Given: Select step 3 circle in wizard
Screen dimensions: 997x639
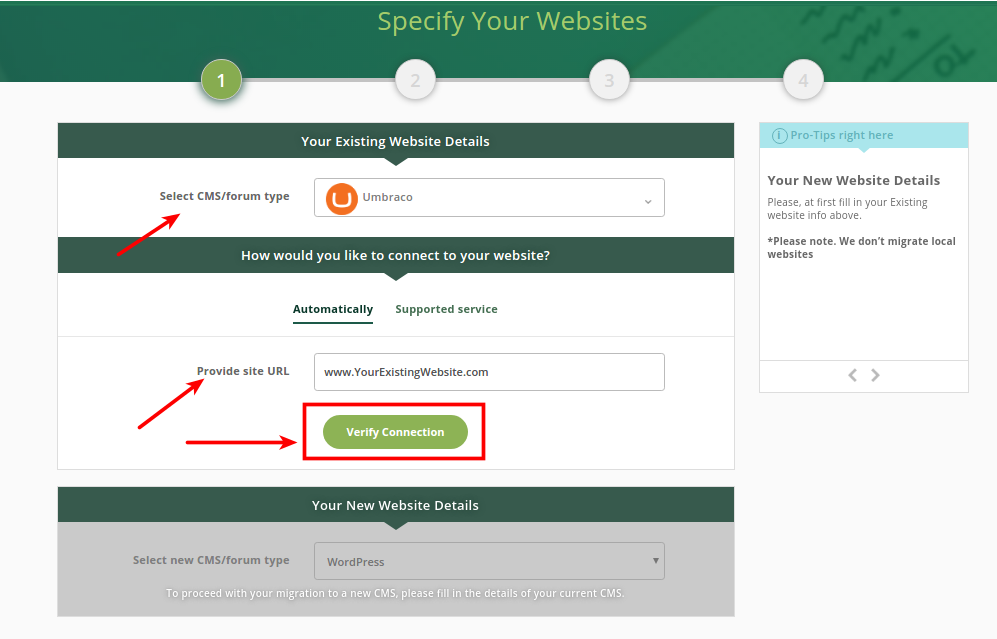Looking at the screenshot, I should (x=609, y=80).
